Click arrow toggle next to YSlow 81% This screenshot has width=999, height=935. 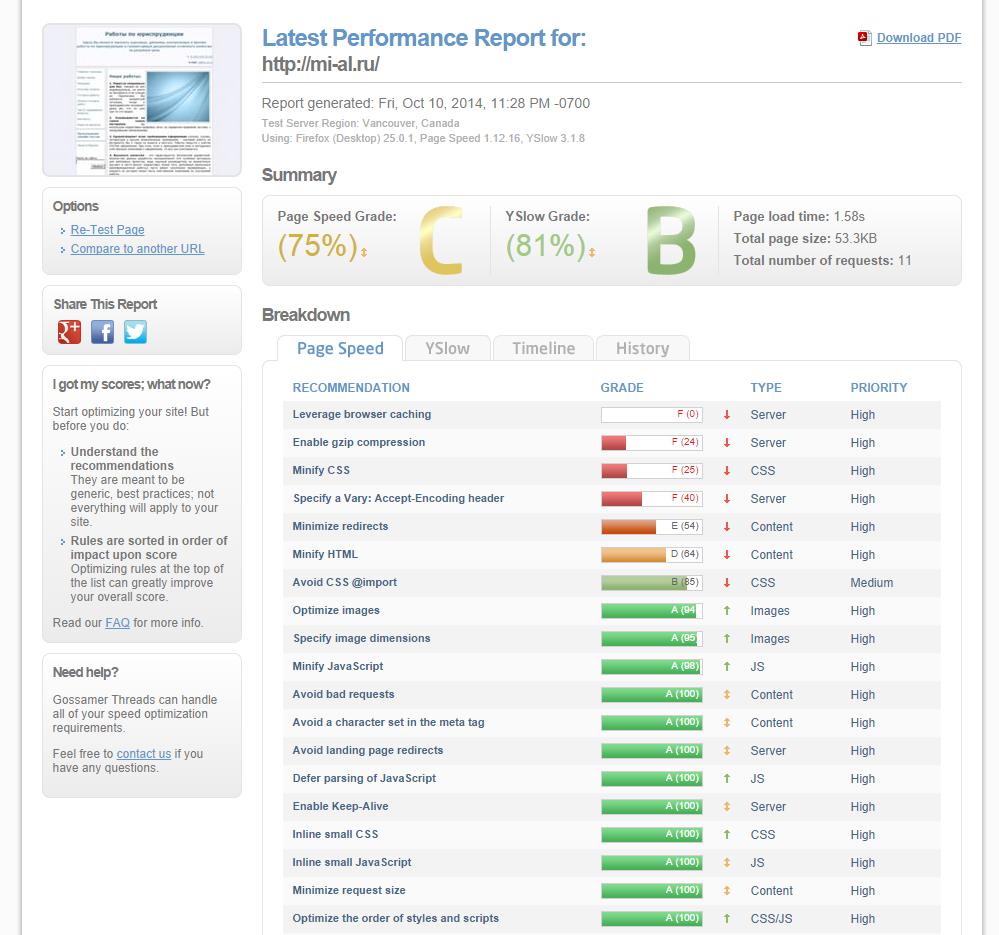click(592, 252)
